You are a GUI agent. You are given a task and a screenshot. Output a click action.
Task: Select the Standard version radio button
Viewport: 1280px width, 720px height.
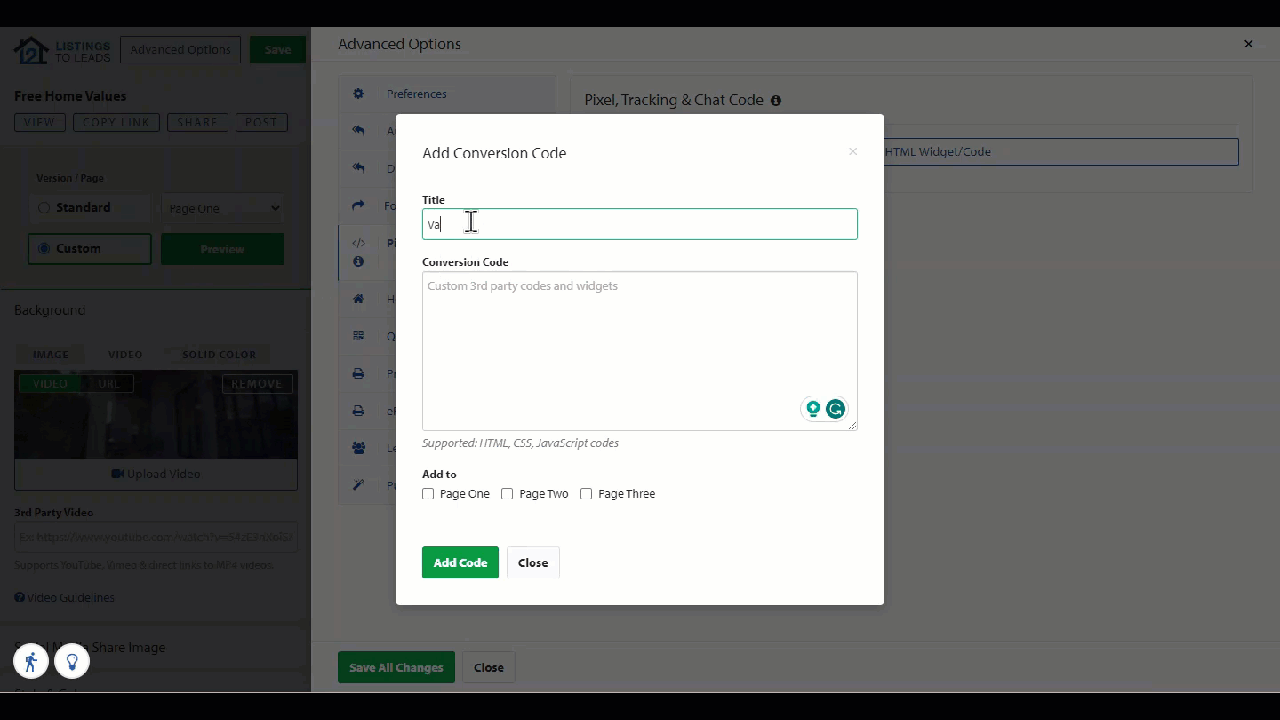[x=43, y=207]
